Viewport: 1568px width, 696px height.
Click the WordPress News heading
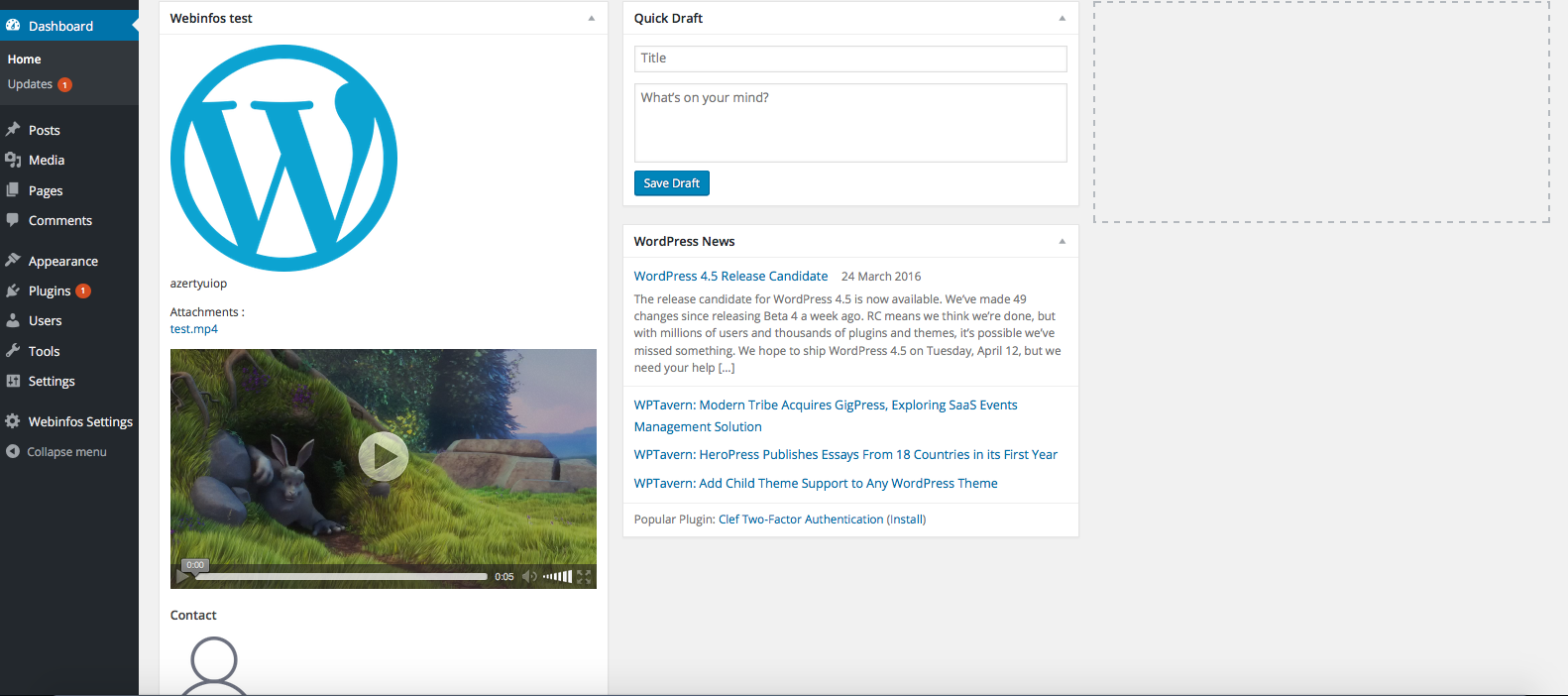(x=685, y=241)
